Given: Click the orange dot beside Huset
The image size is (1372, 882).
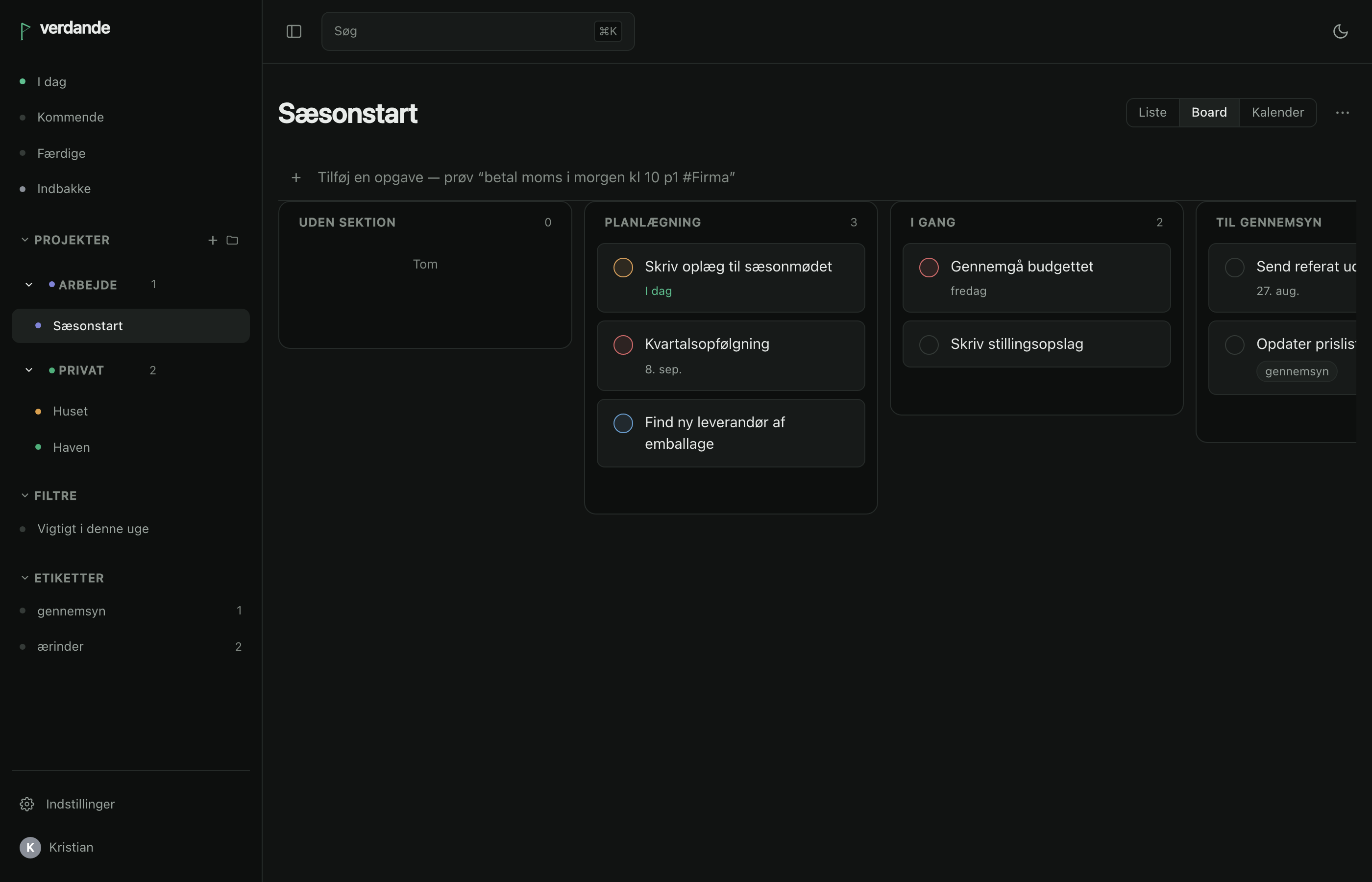Looking at the screenshot, I should coord(38,411).
